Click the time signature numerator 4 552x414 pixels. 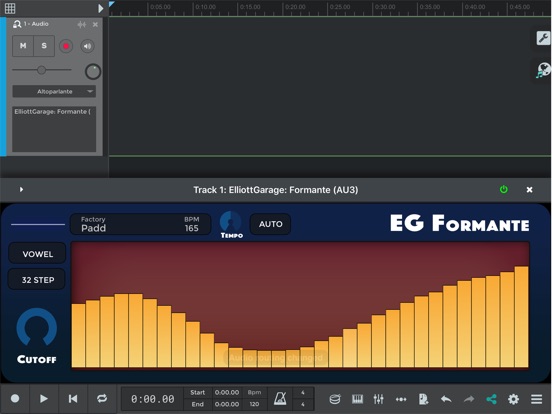pos(303,393)
